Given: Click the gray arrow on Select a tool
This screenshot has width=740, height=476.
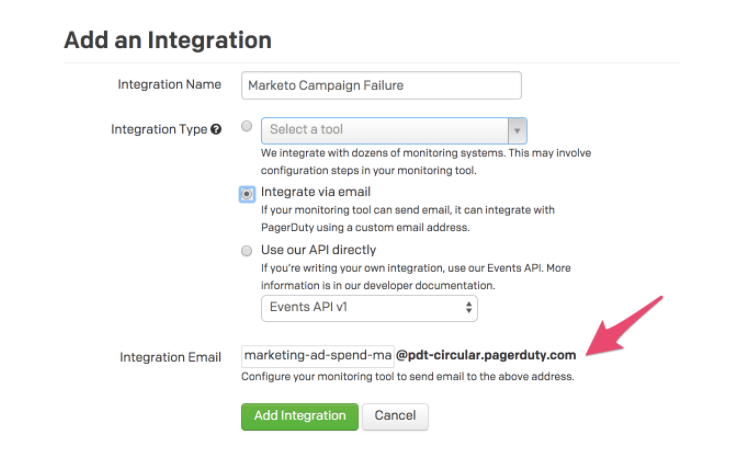Looking at the screenshot, I should 517,130.
